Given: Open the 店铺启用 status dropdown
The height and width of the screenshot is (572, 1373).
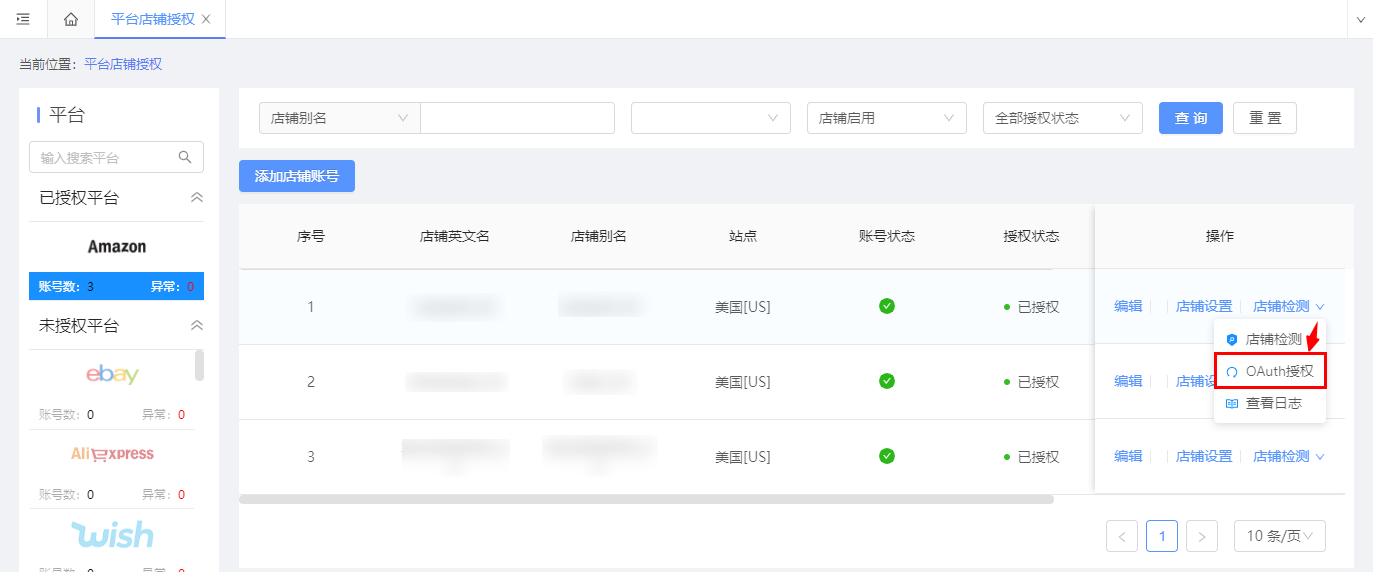Looking at the screenshot, I should coord(886,118).
